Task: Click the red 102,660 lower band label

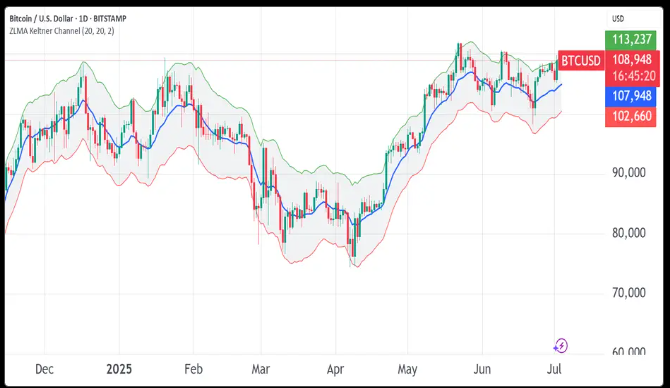Action: coord(632,116)
